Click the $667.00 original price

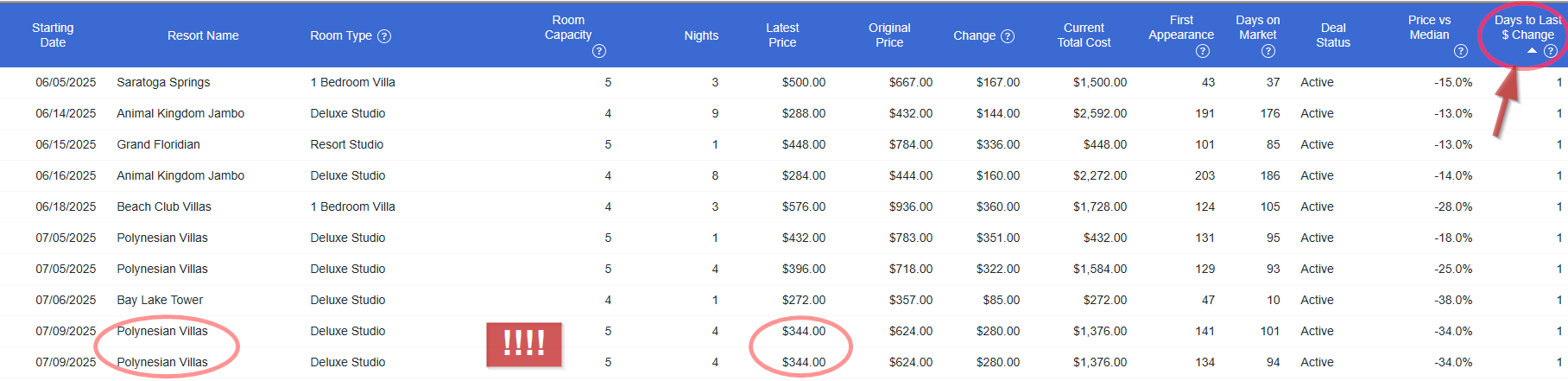tap(911, 83)
